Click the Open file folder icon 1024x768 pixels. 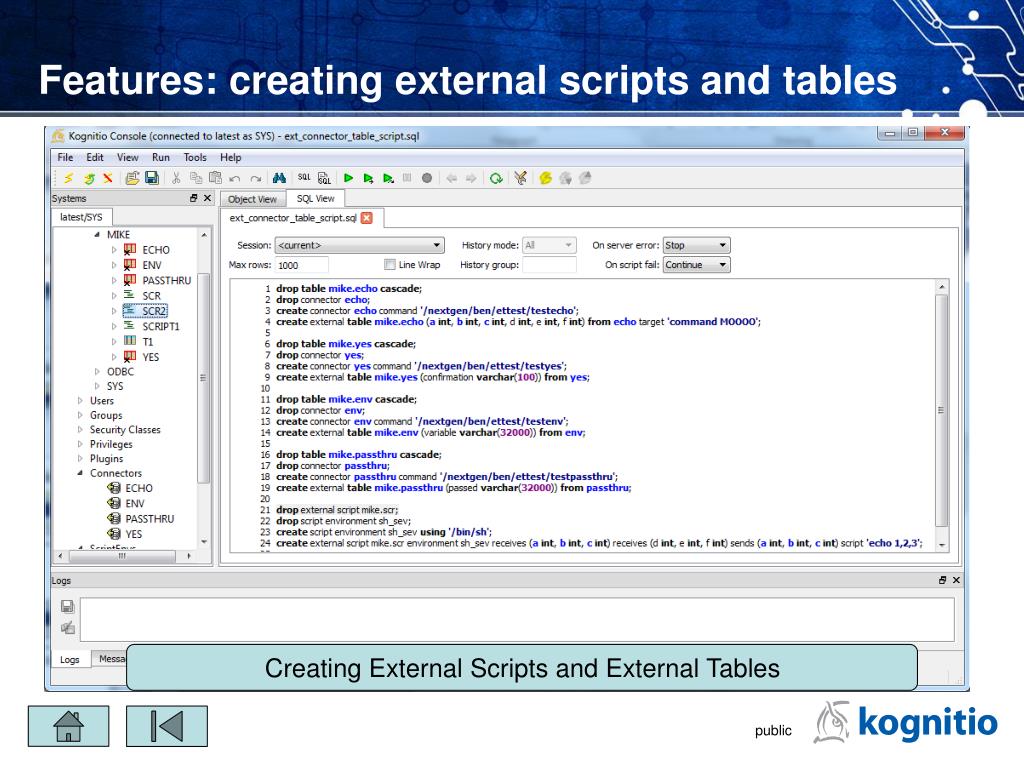132,178
